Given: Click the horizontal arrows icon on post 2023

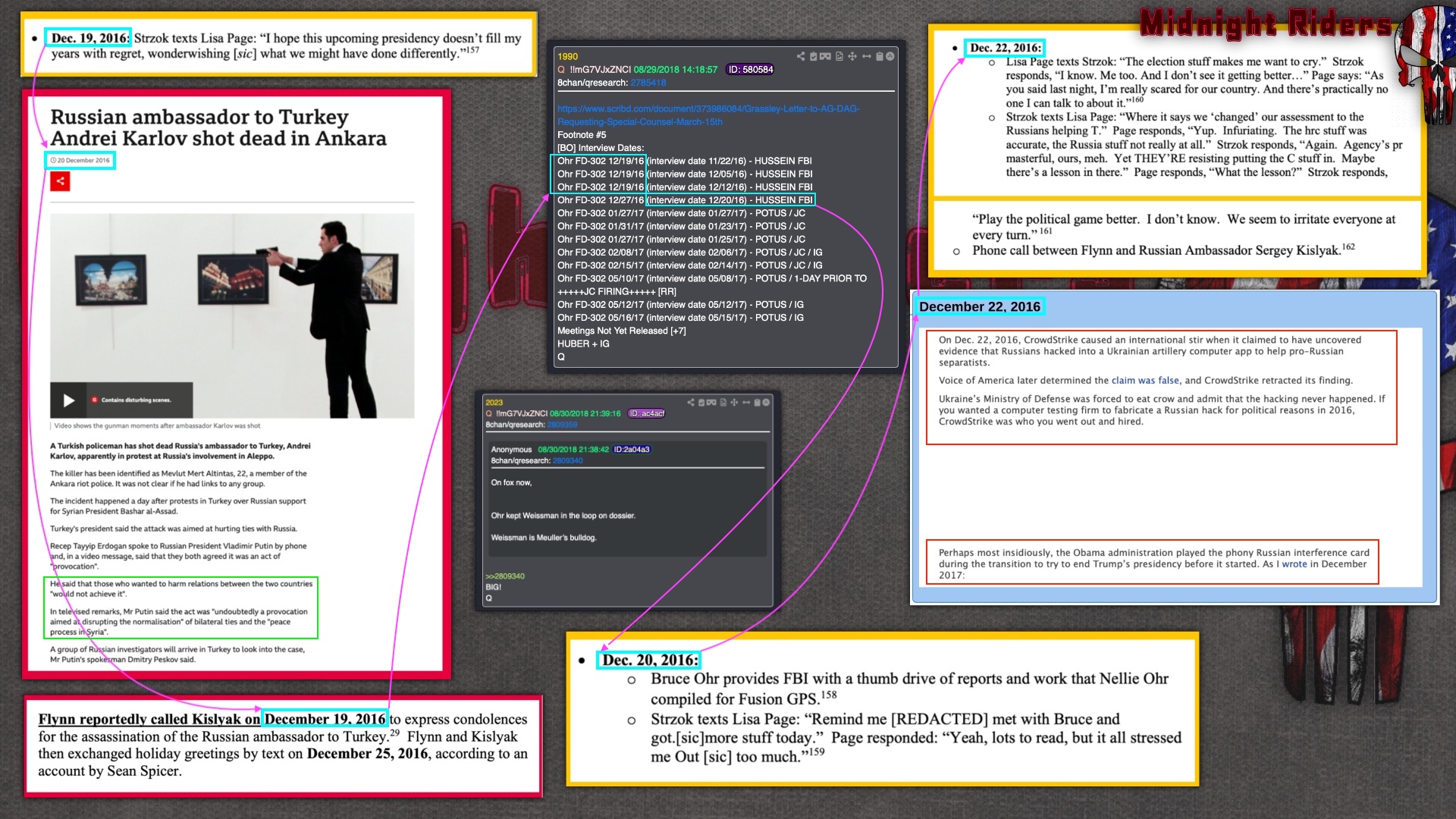Looking at the screenshot, I should tap(746, 402).
